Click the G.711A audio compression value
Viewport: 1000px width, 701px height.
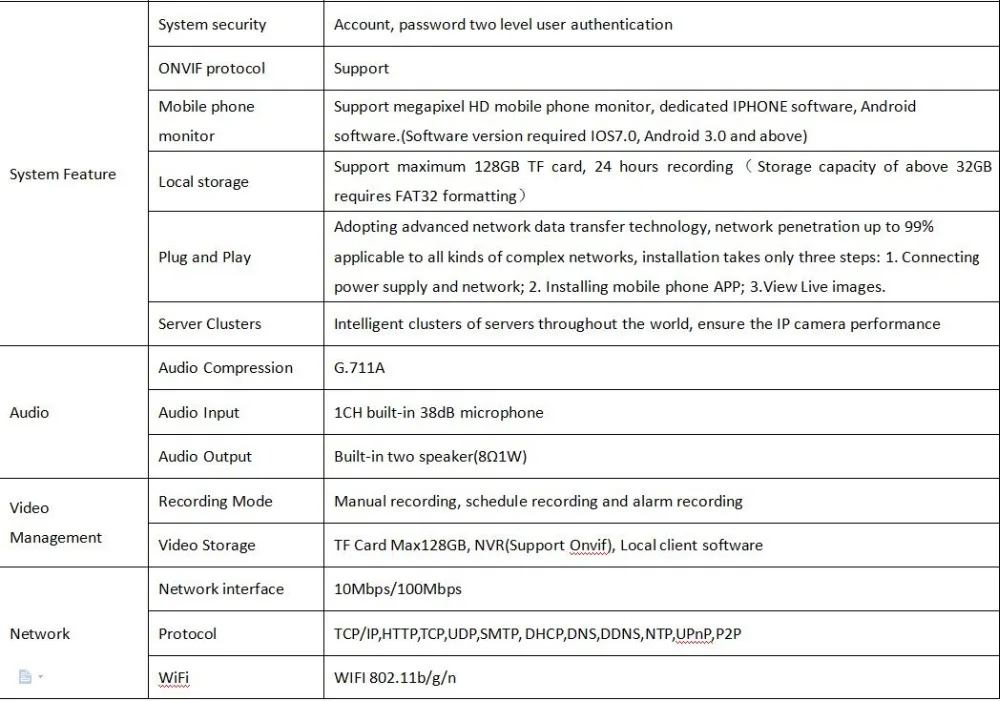[x=359, y=368]
